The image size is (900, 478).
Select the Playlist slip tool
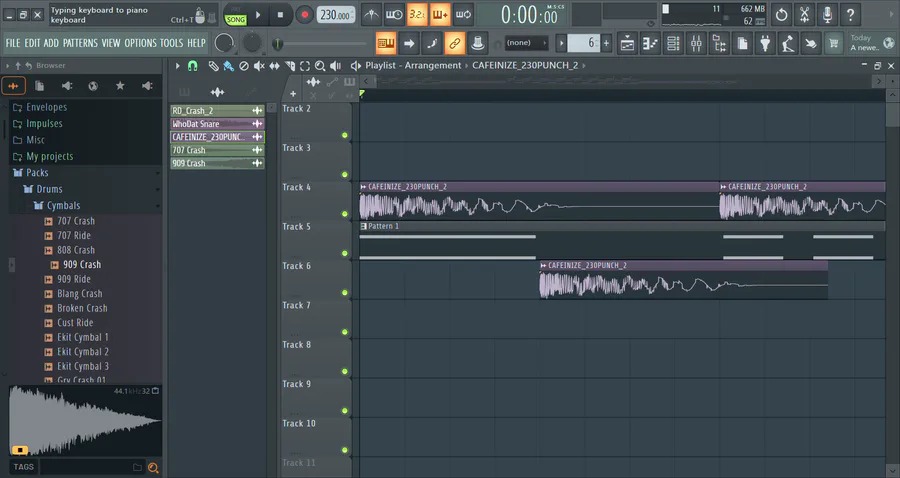tap(274, 66)
